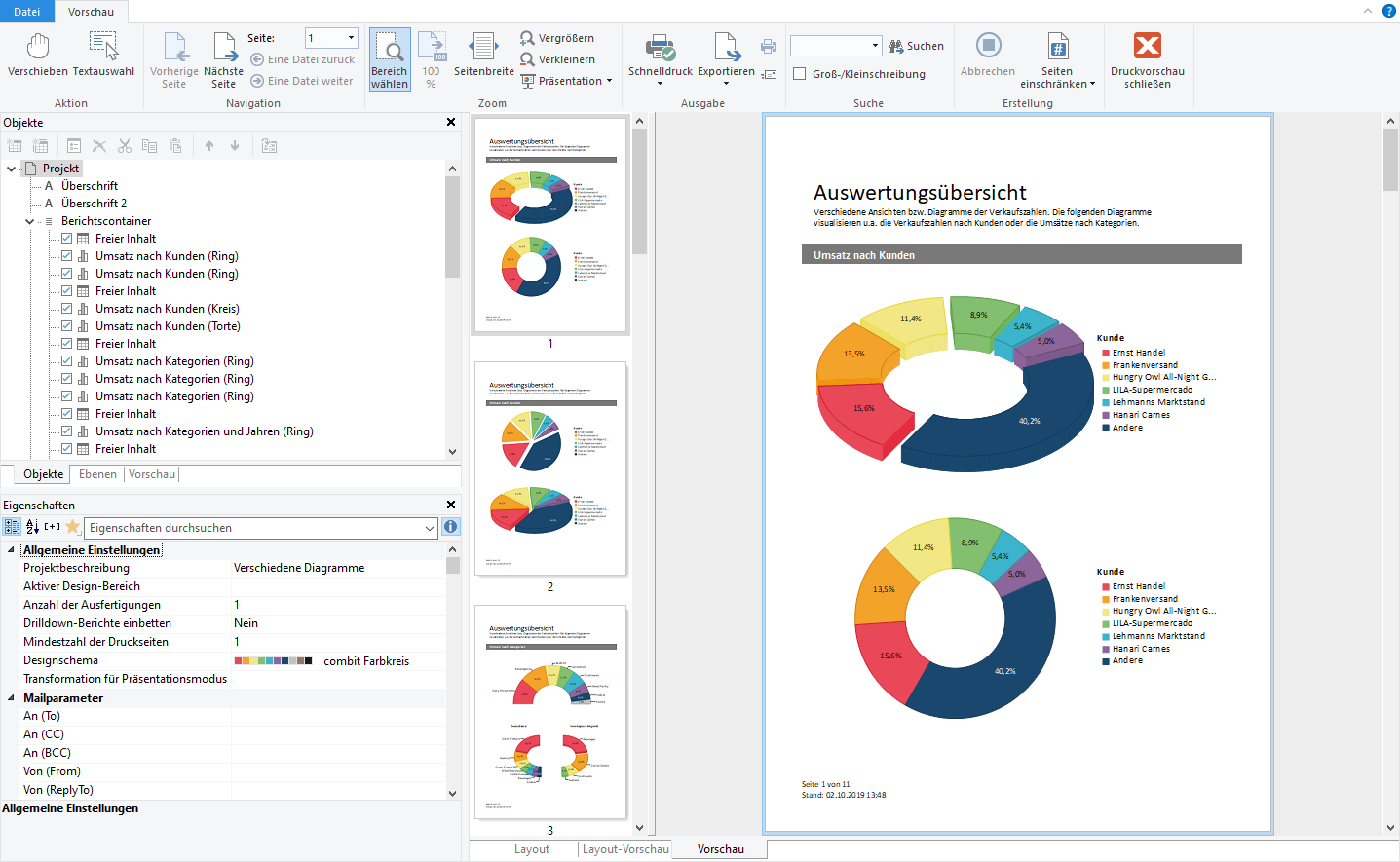The width and height of the screenshot is (1400, 862).
Task: Open the Exportieren option
Action: 726,55
